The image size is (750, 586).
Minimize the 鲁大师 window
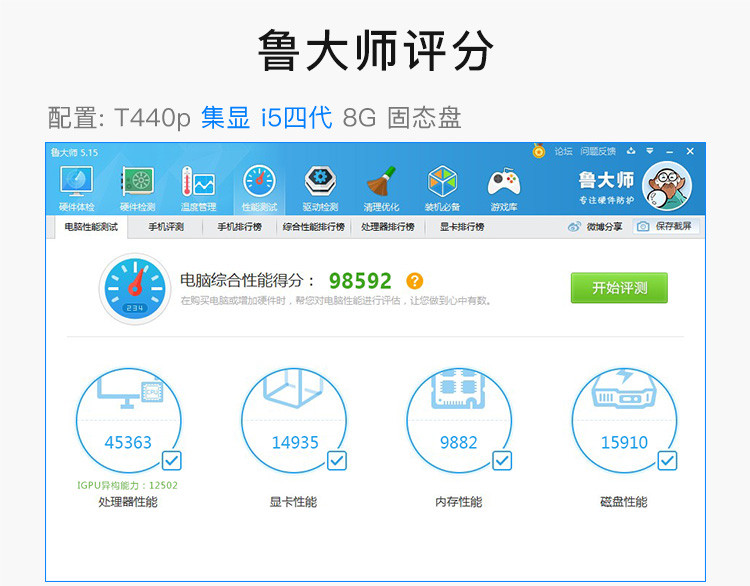click(x=670, y=152)
